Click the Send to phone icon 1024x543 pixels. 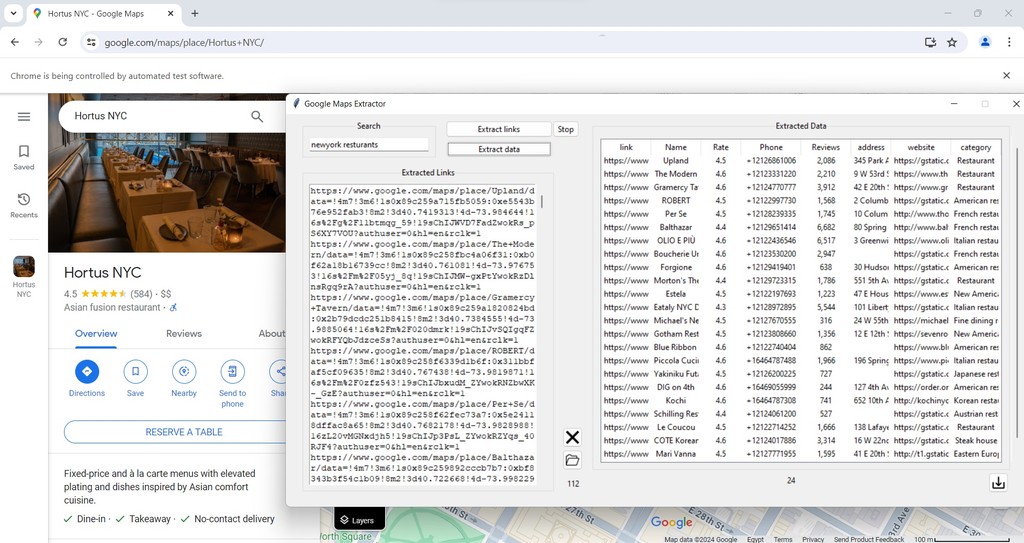point(232,371)
